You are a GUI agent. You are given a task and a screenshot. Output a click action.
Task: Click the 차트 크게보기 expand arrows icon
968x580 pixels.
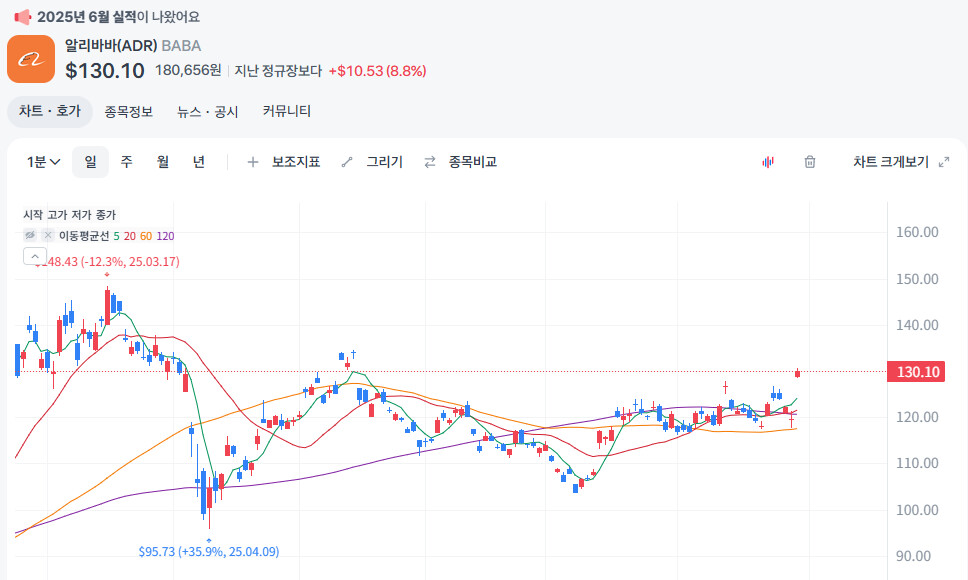pos(943,162)
